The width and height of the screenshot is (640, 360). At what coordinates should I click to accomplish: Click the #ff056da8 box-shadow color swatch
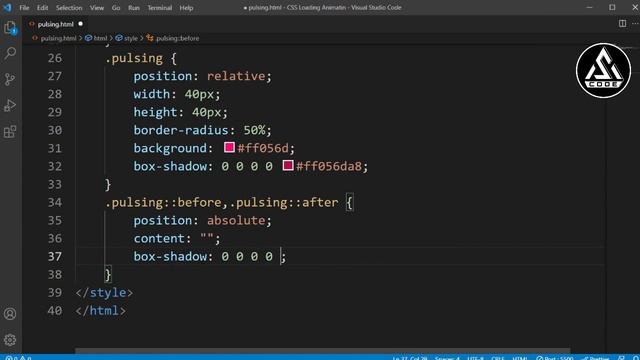tap(288, 165)
